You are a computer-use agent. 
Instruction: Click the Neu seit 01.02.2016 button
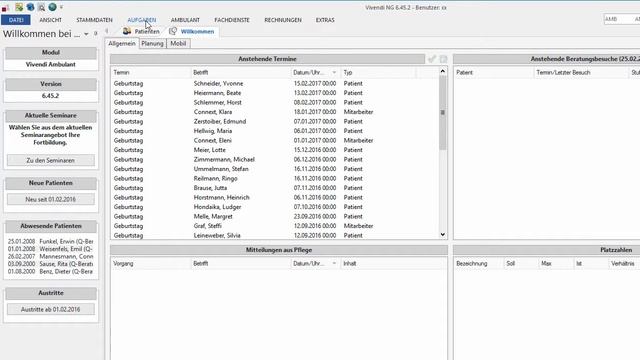pyautogui.click(x=51, y=199)
